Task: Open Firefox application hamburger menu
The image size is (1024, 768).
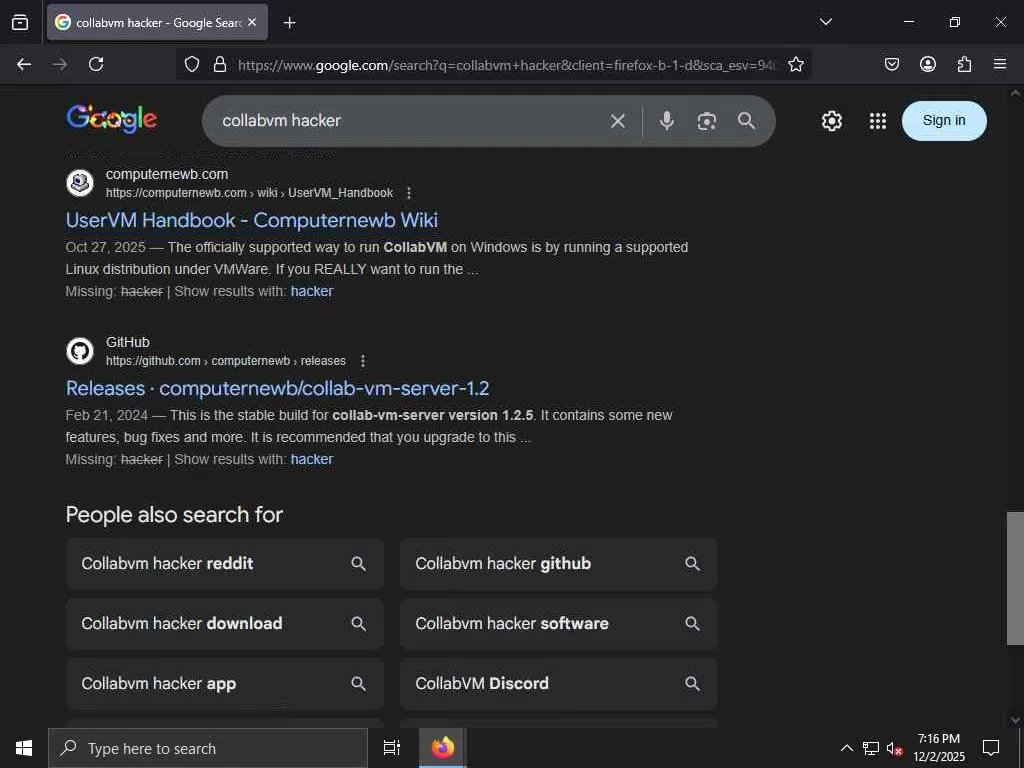Action: [x=1000, y=64]
